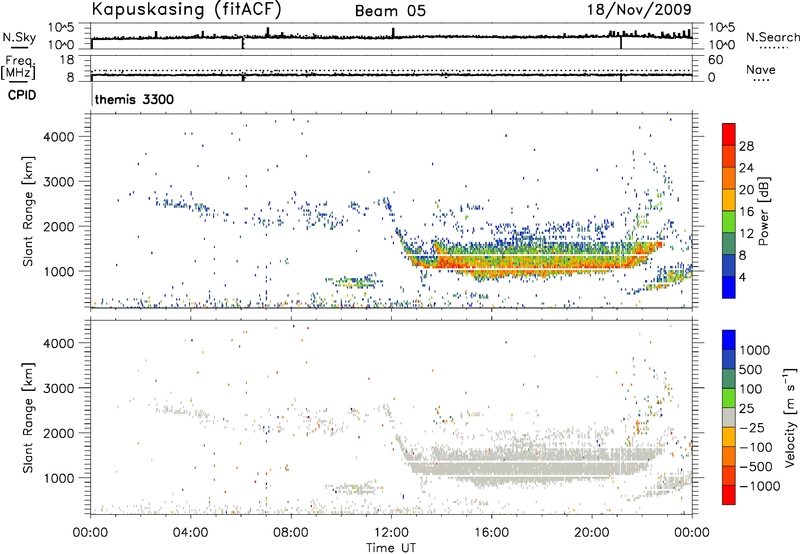The width and height of the screenshot is (800, 554).
Task: Click the '1000' tick on the velocity panel range axis
Action: 58,478
